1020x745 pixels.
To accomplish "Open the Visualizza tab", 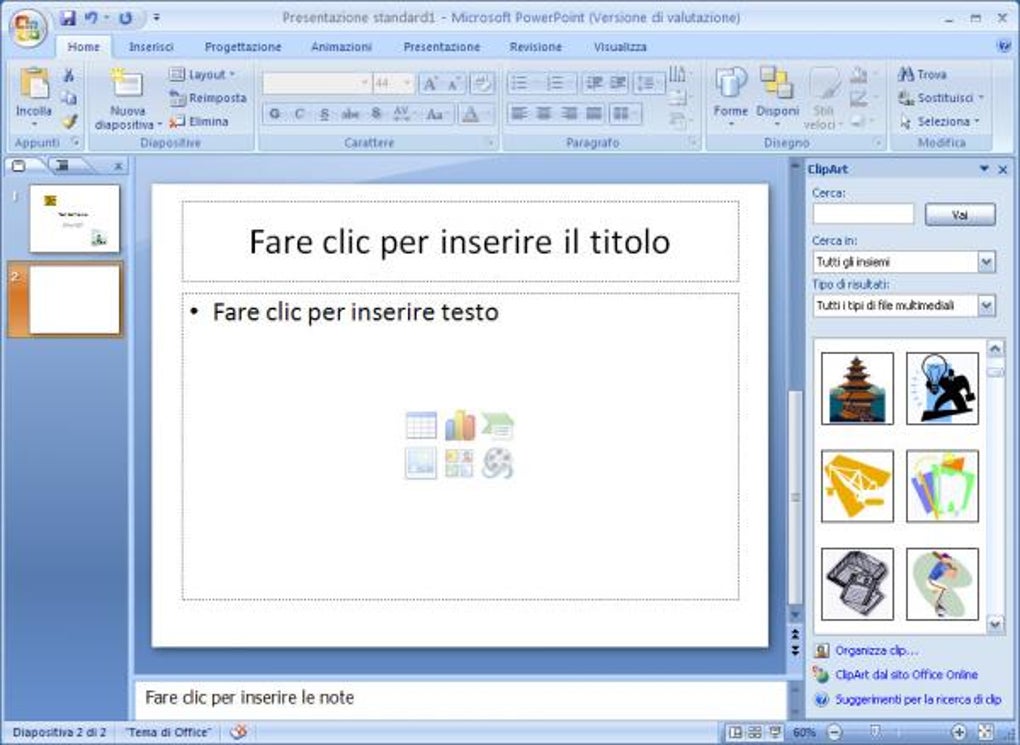I will [620, 47].
